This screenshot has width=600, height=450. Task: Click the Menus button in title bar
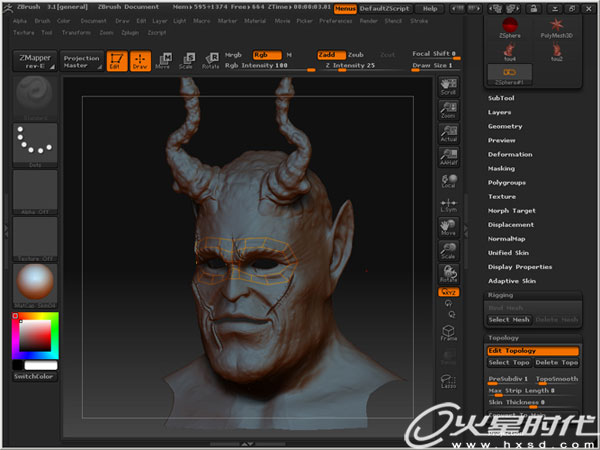(345, 8)
